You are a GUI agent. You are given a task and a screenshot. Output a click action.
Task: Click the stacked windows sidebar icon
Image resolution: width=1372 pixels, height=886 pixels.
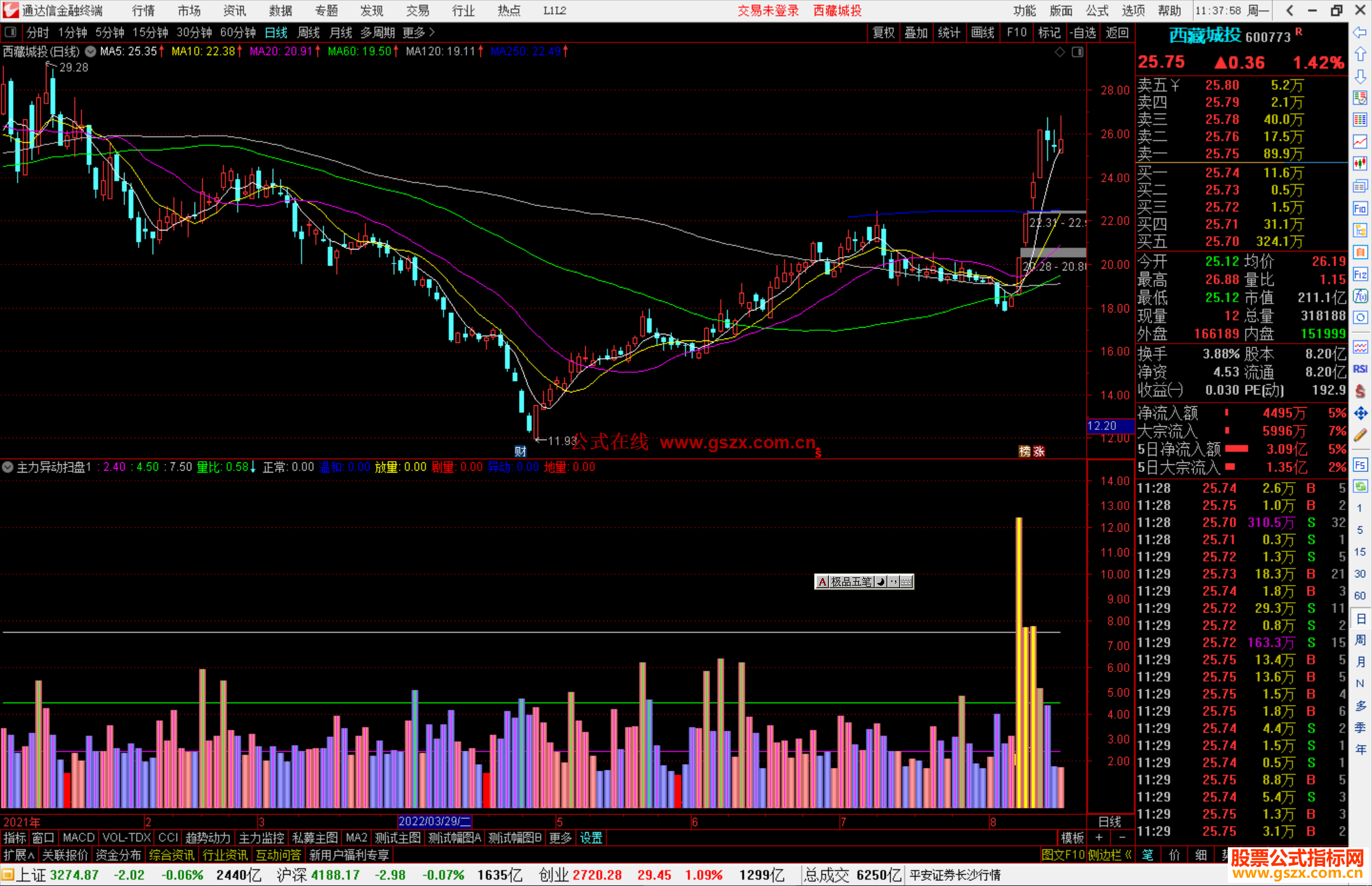click(1360, 186)
